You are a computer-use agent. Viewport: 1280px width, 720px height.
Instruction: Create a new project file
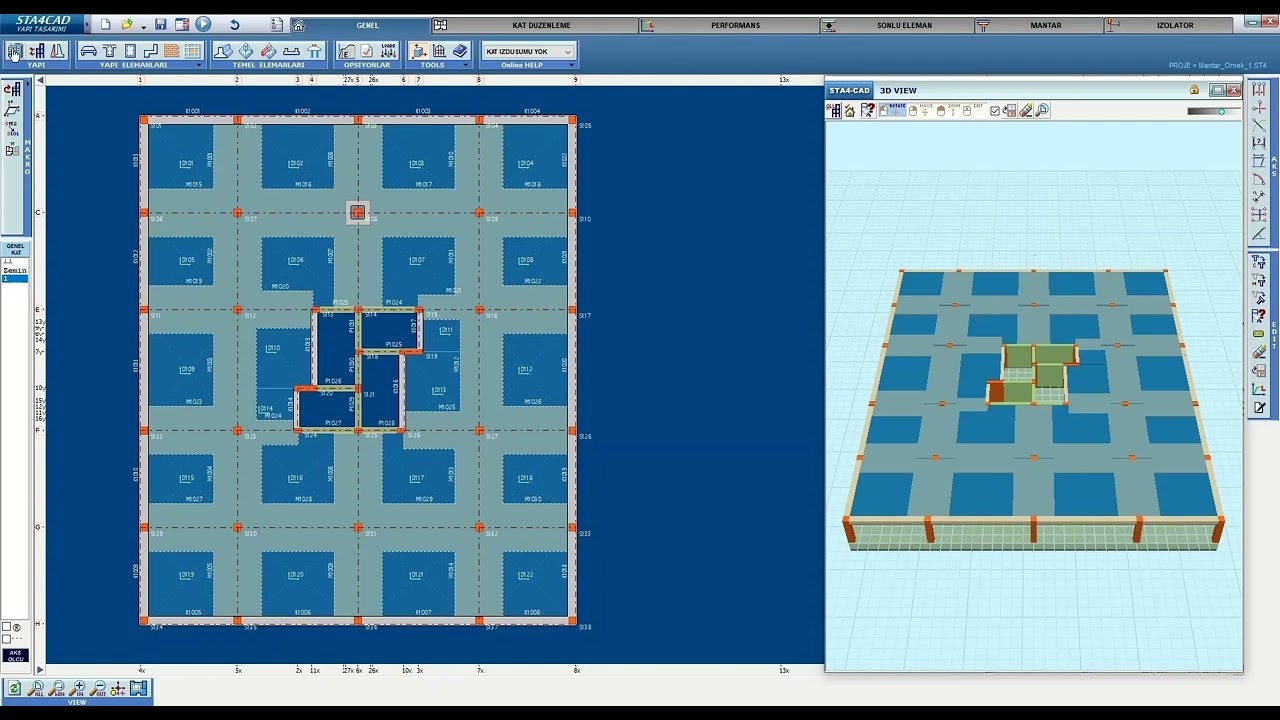[x=105, y=24]
